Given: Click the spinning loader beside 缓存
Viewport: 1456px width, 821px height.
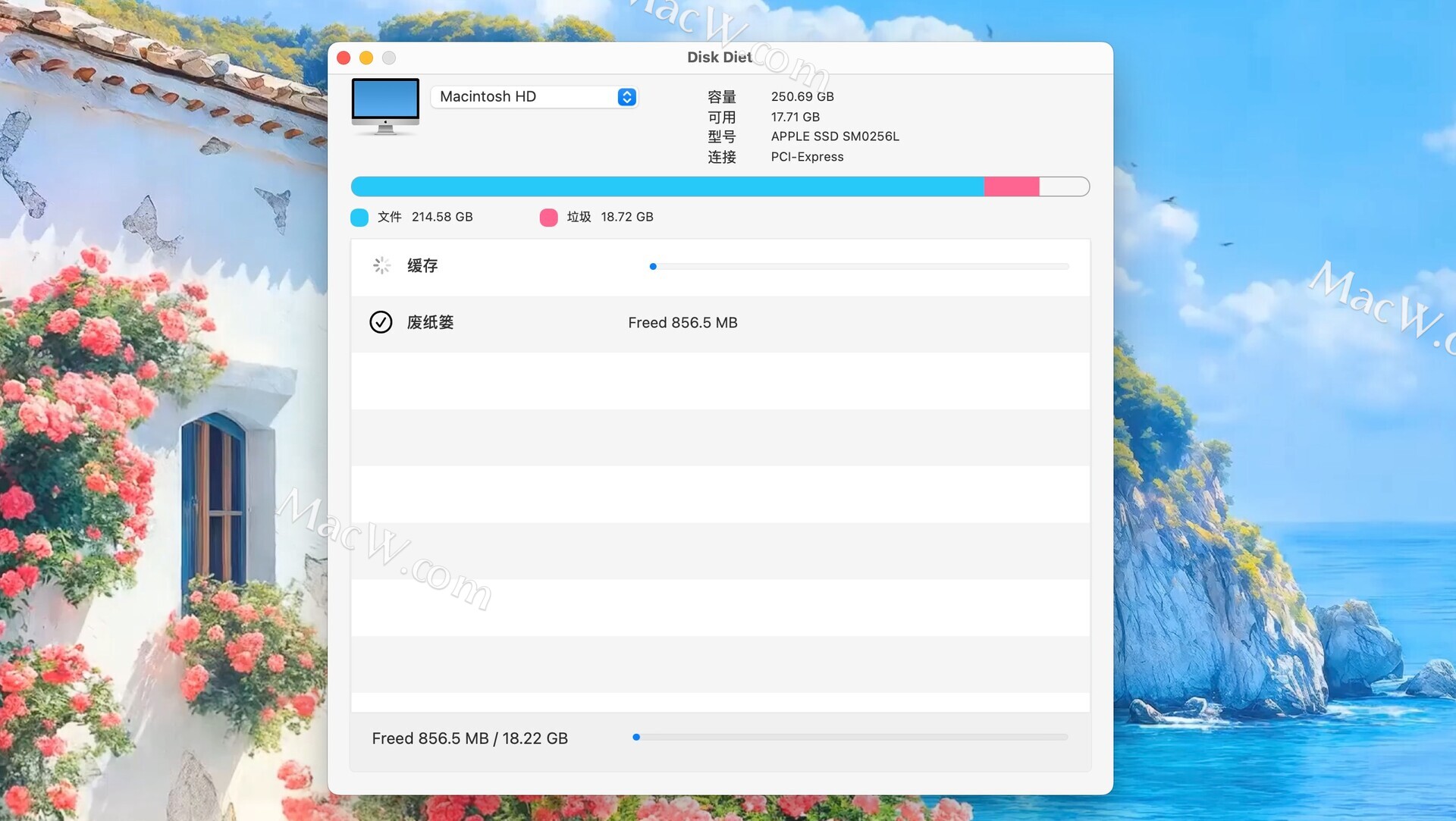Looking at the screenshot, I should 381,265.
